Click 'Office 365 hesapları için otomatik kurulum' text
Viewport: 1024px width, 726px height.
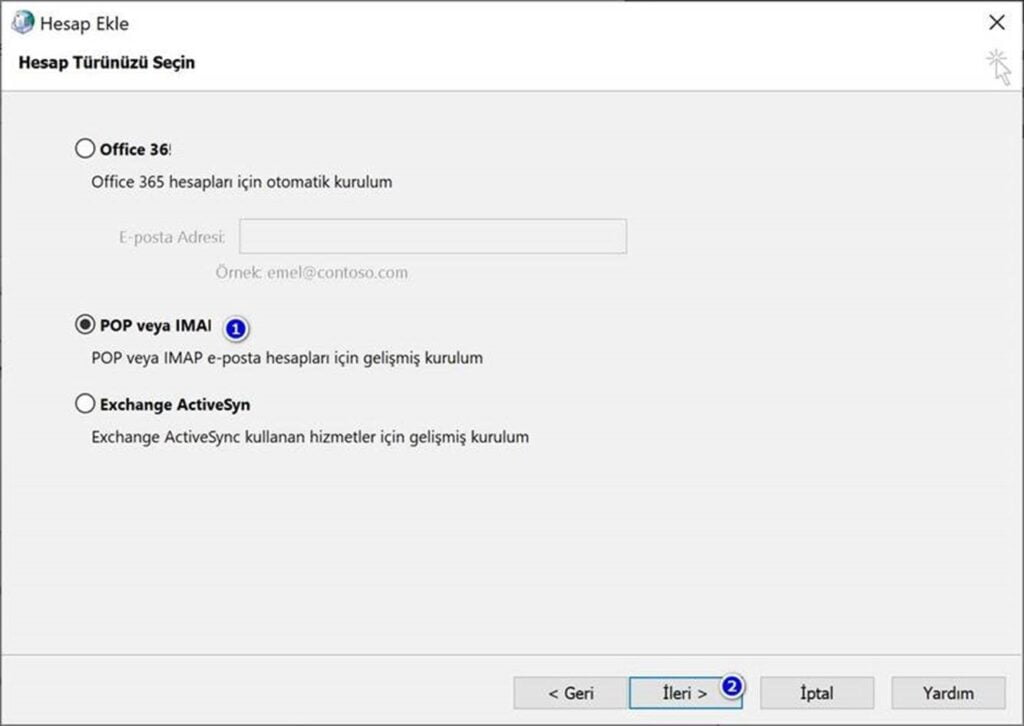242,182
